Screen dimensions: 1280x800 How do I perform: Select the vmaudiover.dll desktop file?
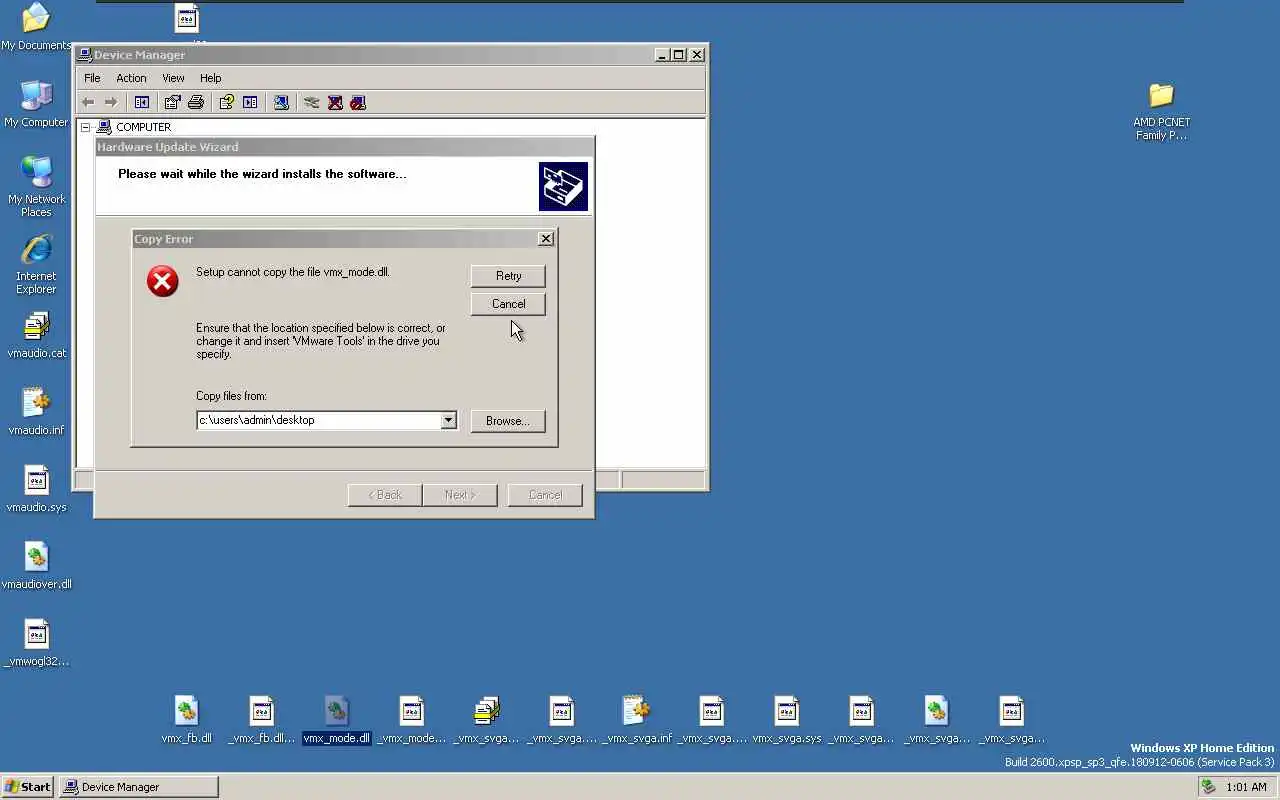[36, 566]
